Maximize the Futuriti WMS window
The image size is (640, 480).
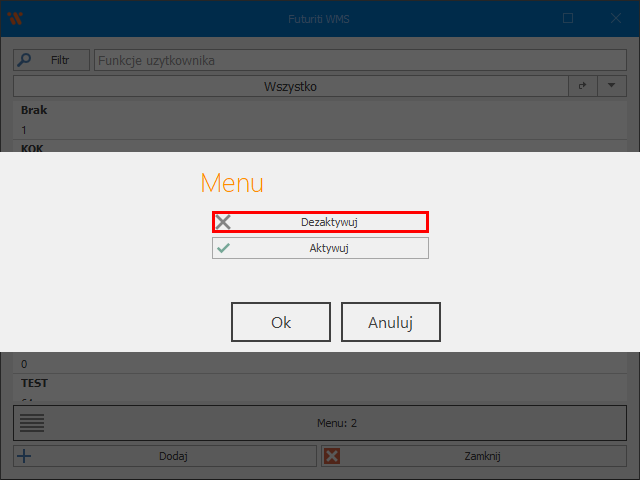(x=568, y=18)
